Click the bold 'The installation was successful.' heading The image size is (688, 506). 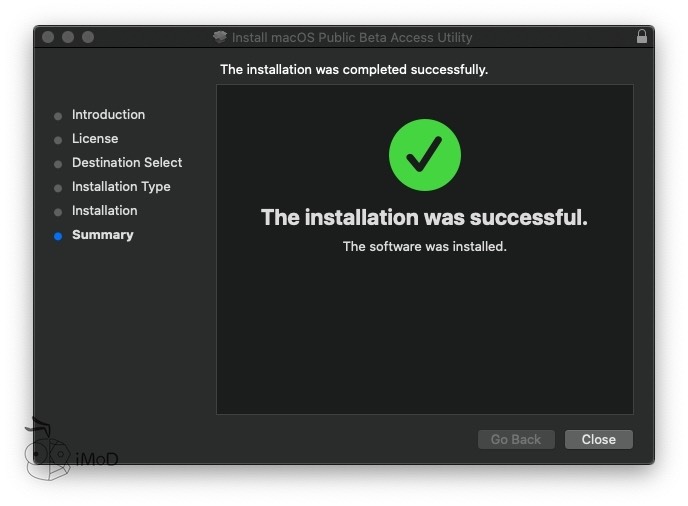(424, 217)
